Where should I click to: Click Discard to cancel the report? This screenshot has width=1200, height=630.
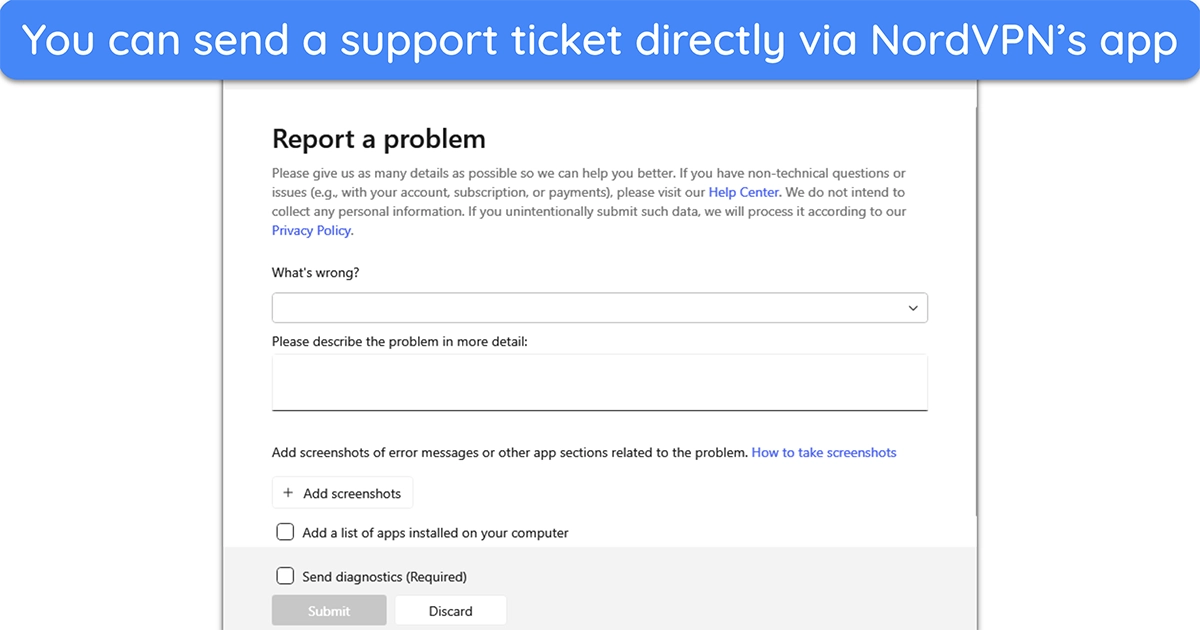point(451,611)
